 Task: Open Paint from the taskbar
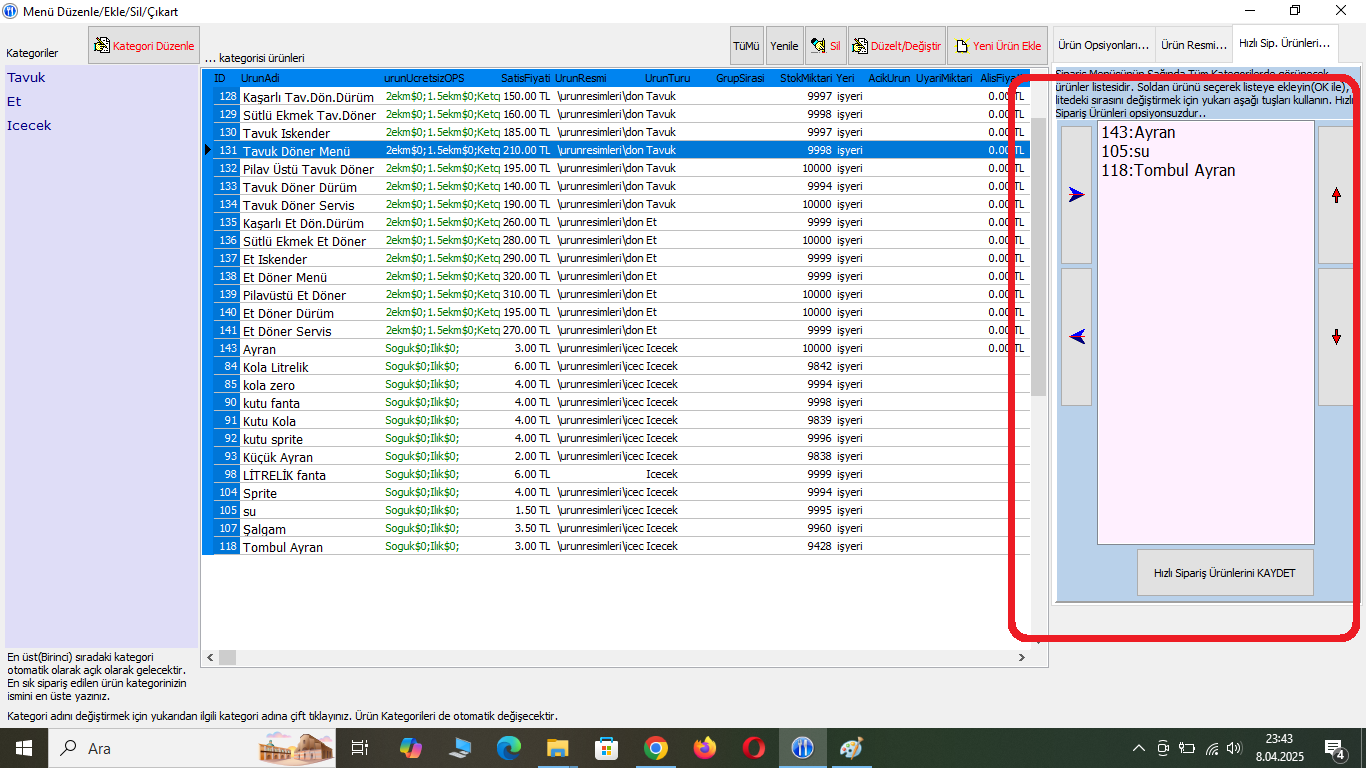point(851,748)
